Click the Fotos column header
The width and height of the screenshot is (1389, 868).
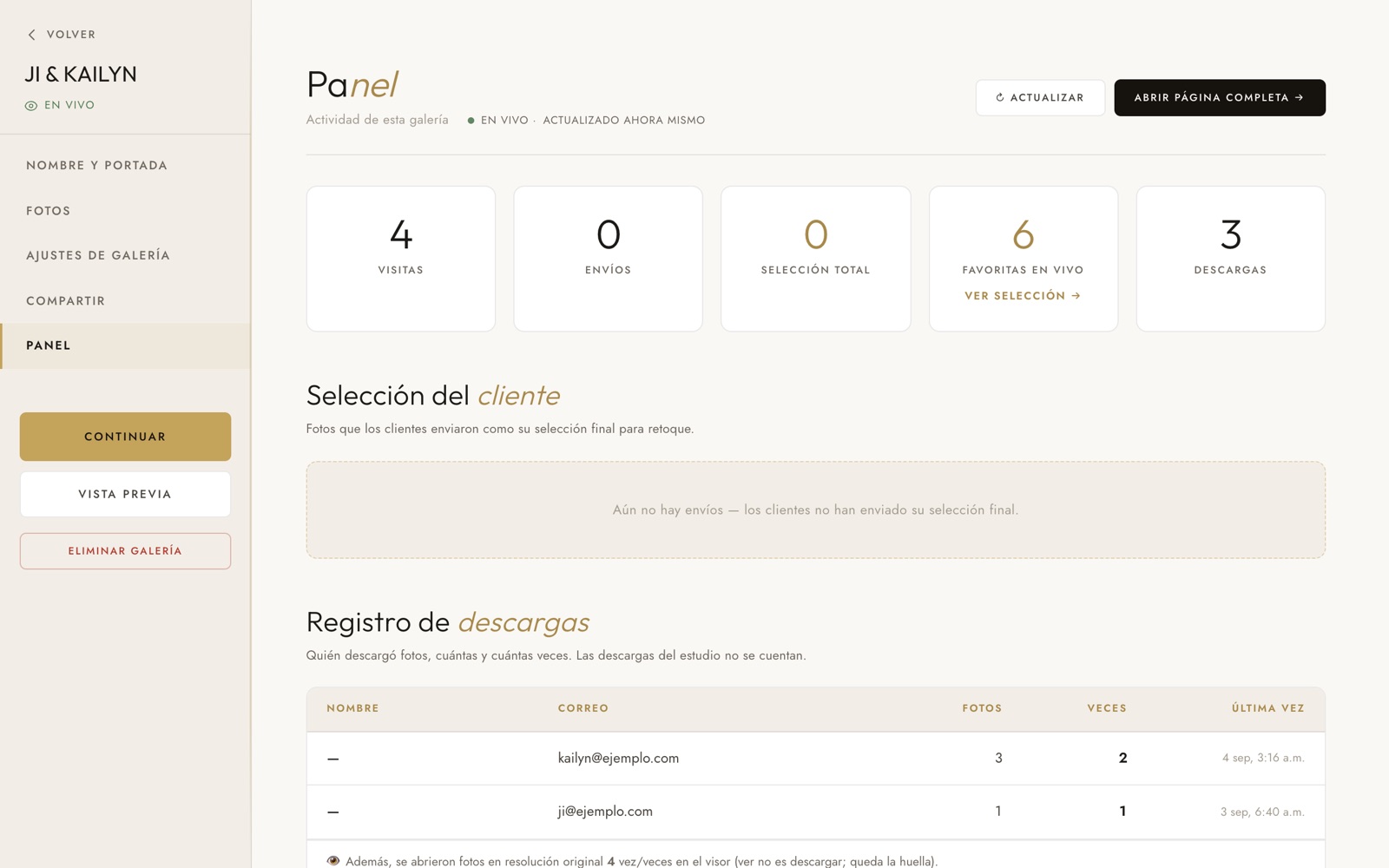[x=982, y=708]
